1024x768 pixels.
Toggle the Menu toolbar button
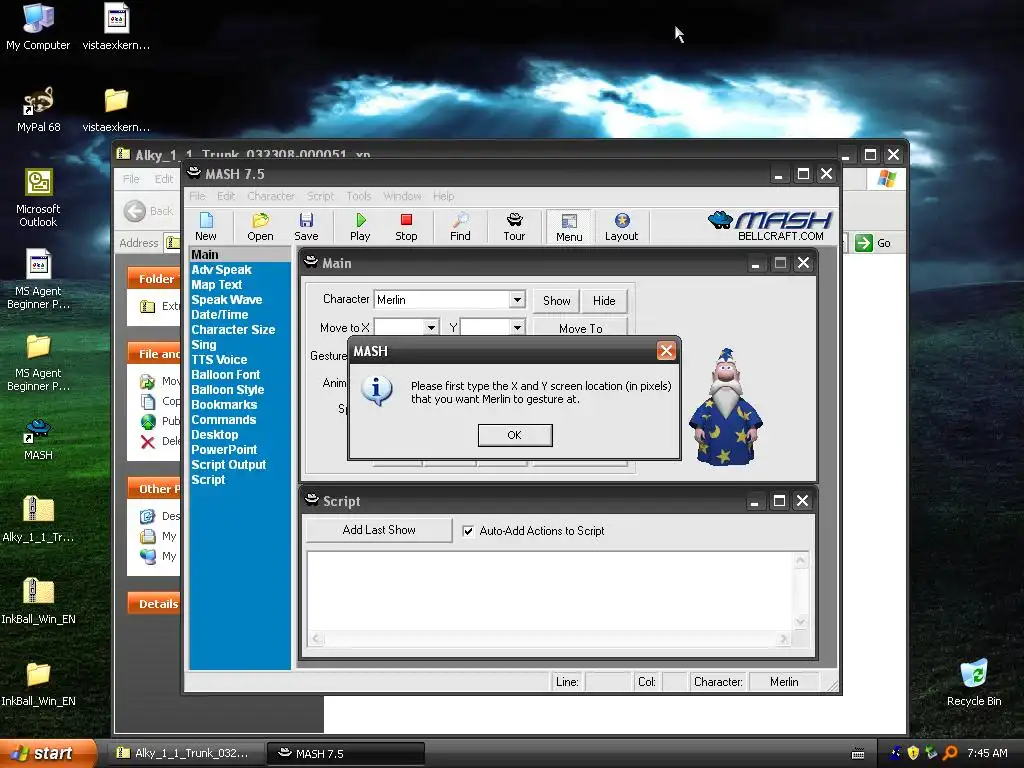click(569, 227)
